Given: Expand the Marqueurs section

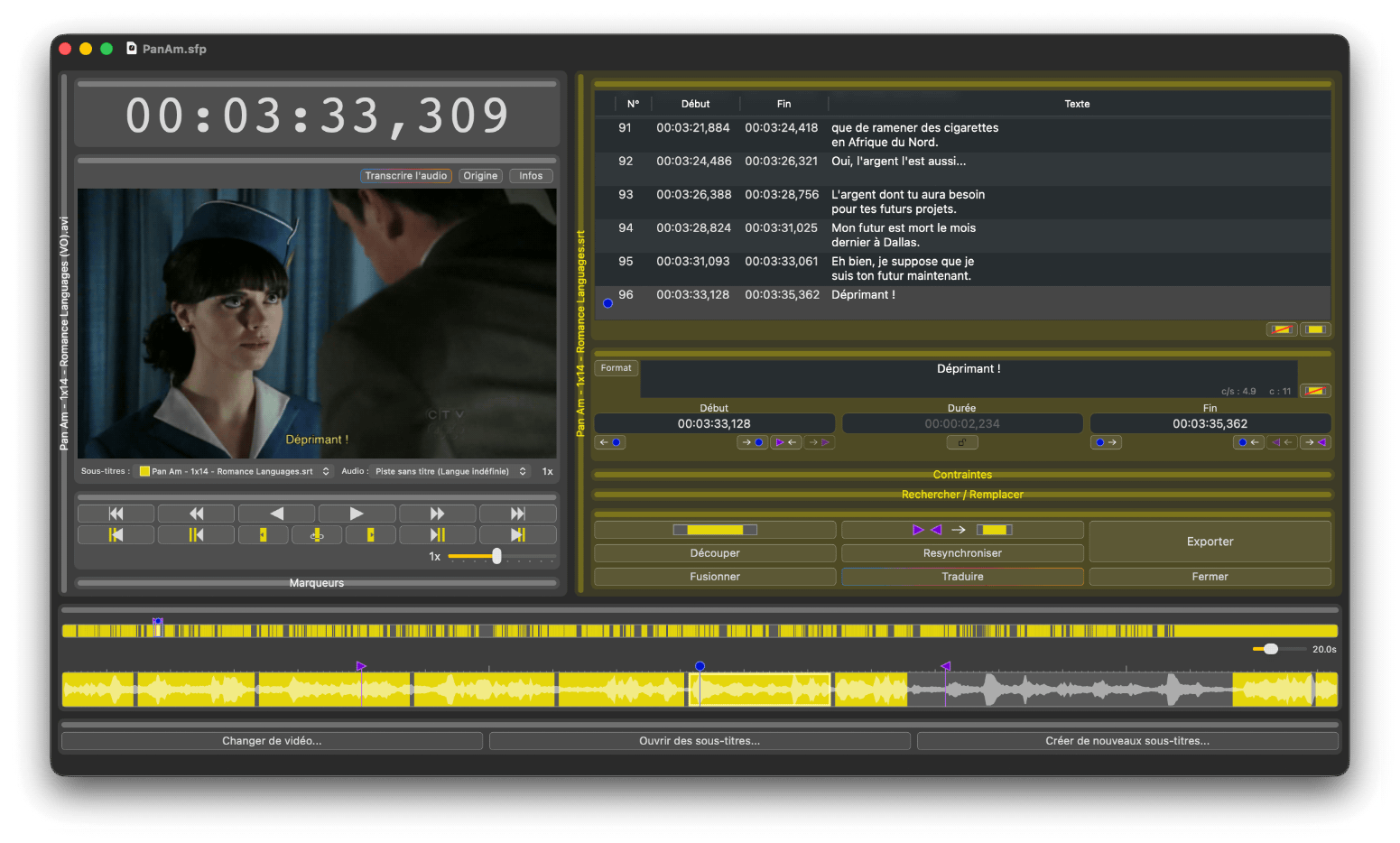Looking at the screenshot, I should tap(317, 583).
